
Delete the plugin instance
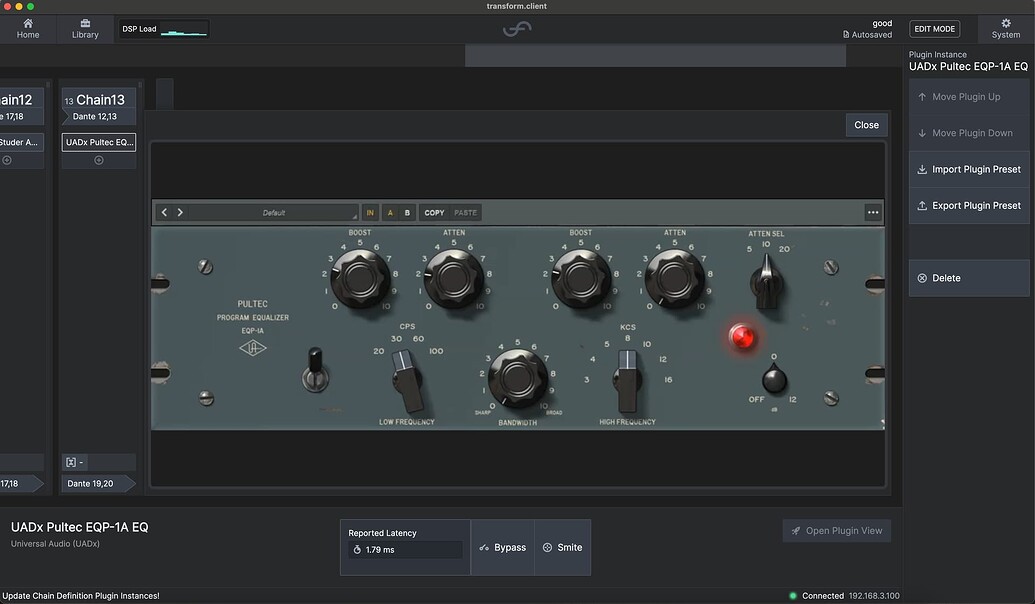[968, 278]
